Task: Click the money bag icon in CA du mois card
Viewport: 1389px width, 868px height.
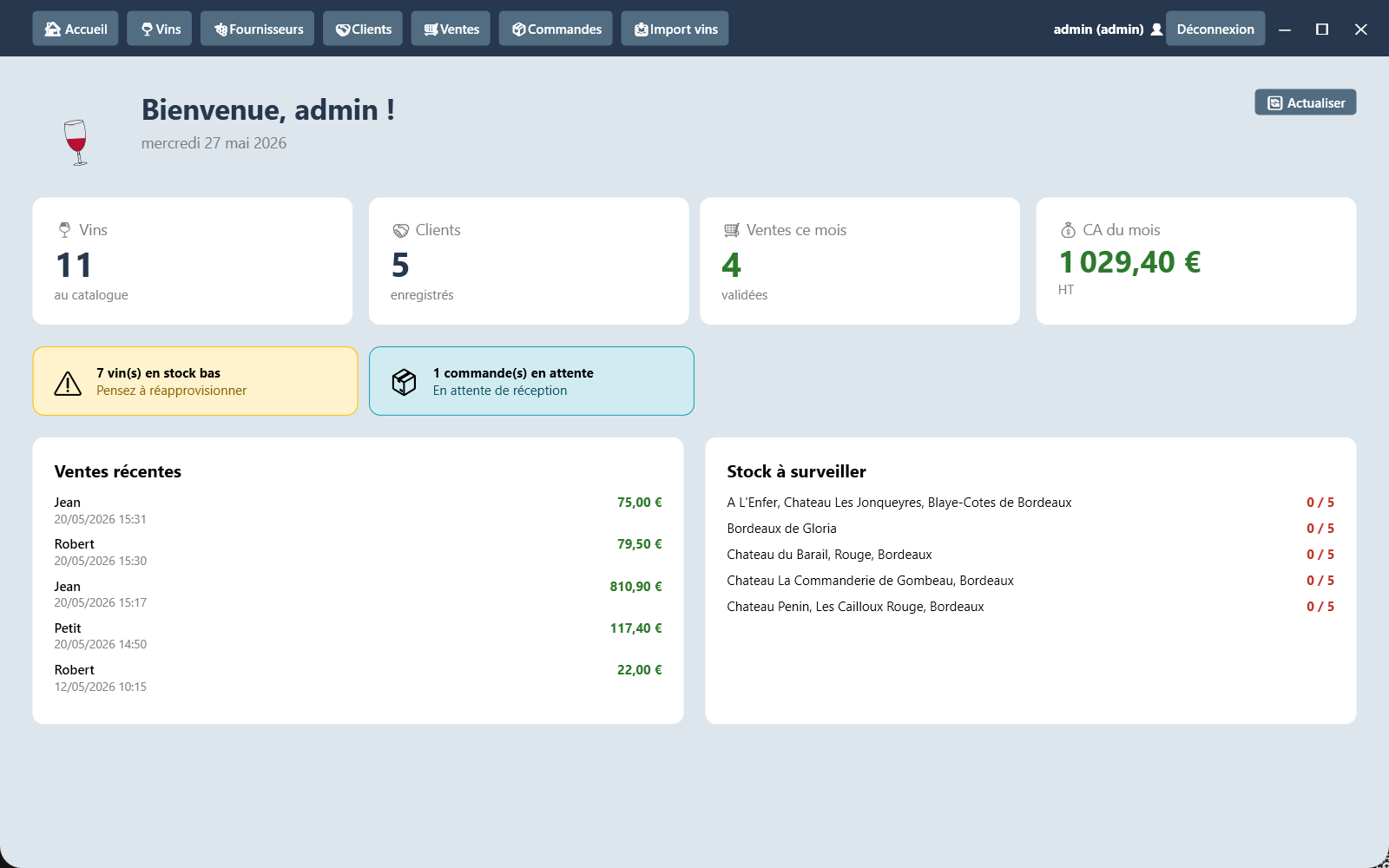Action: (x=1068, y=230)
